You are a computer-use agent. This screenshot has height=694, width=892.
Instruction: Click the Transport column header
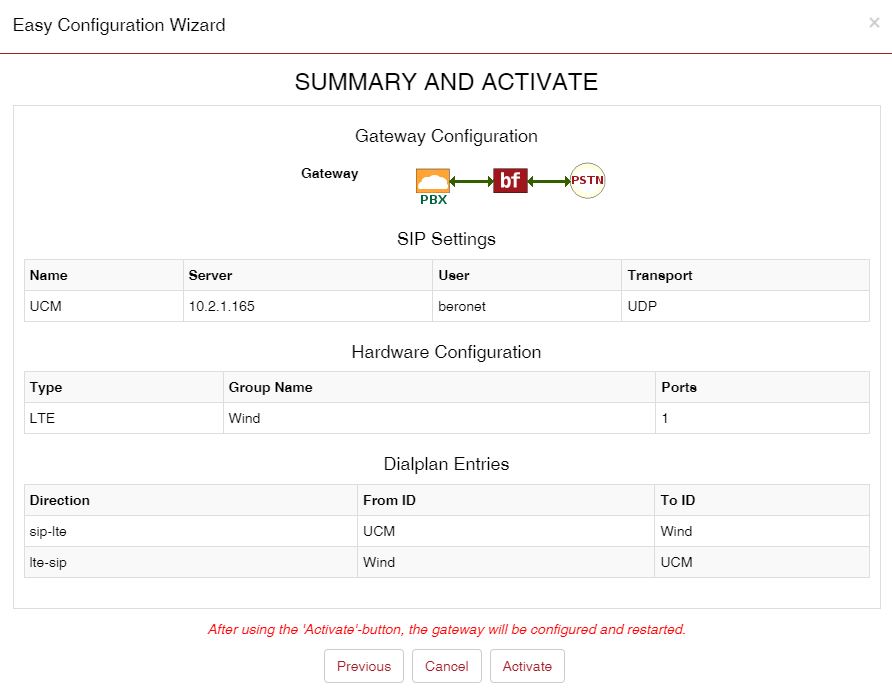tap(660, 275)
